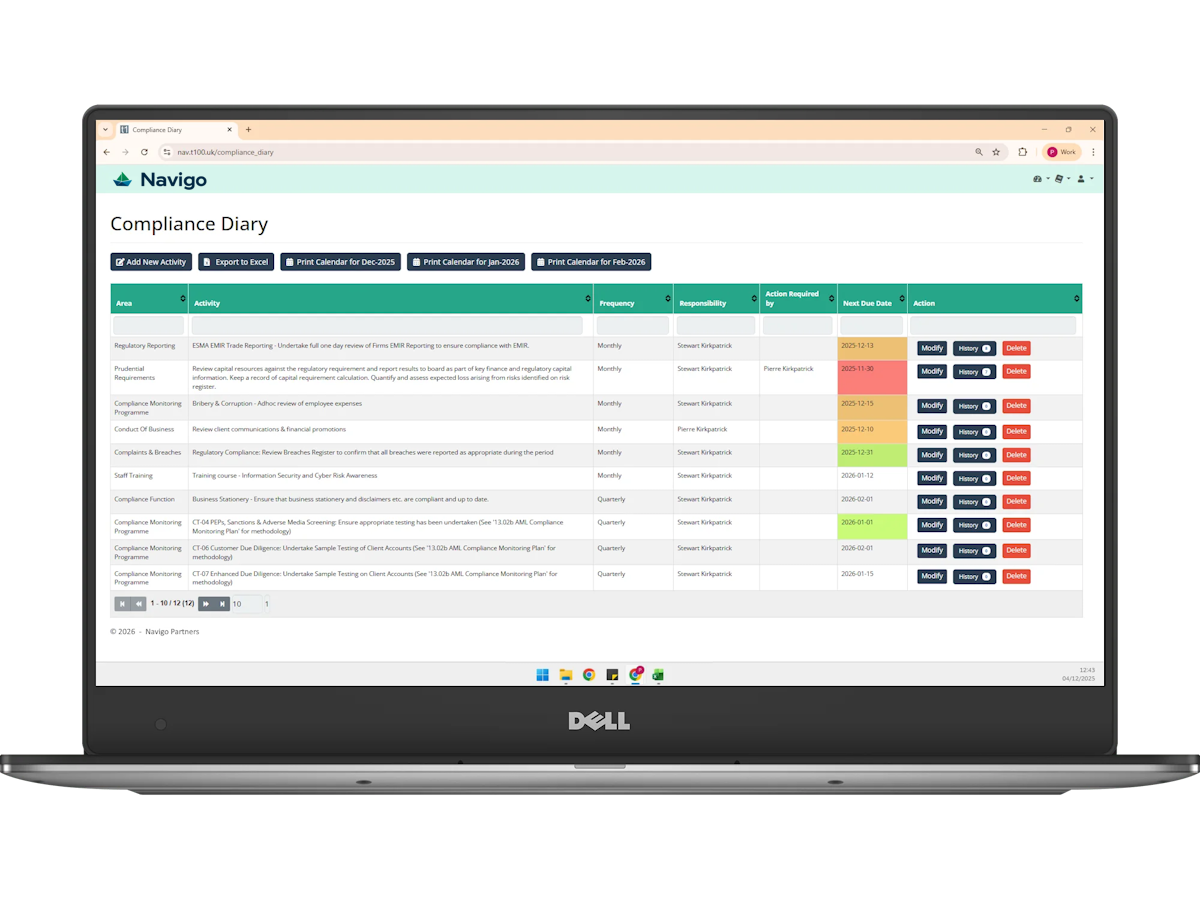This screenshot has width=1200, height=900.
Task: Click the rows-per-page field showing 10
Action: pos(245,604)
